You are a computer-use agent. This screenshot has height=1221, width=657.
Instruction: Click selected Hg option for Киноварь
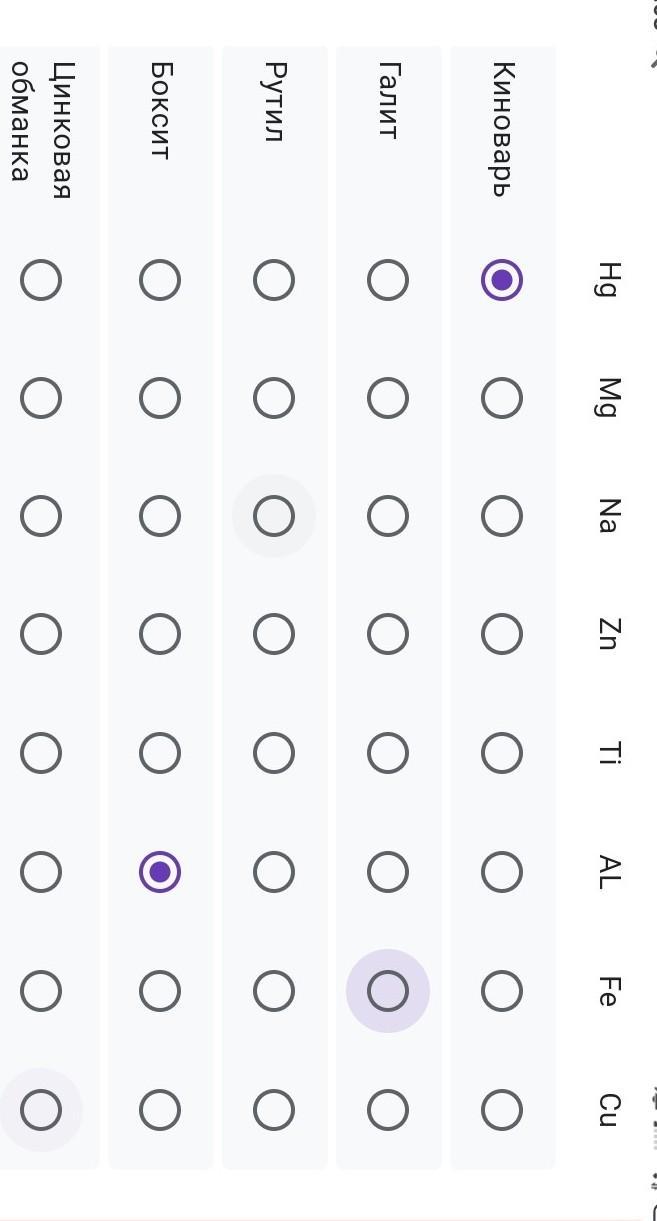(x=501, y=280)
